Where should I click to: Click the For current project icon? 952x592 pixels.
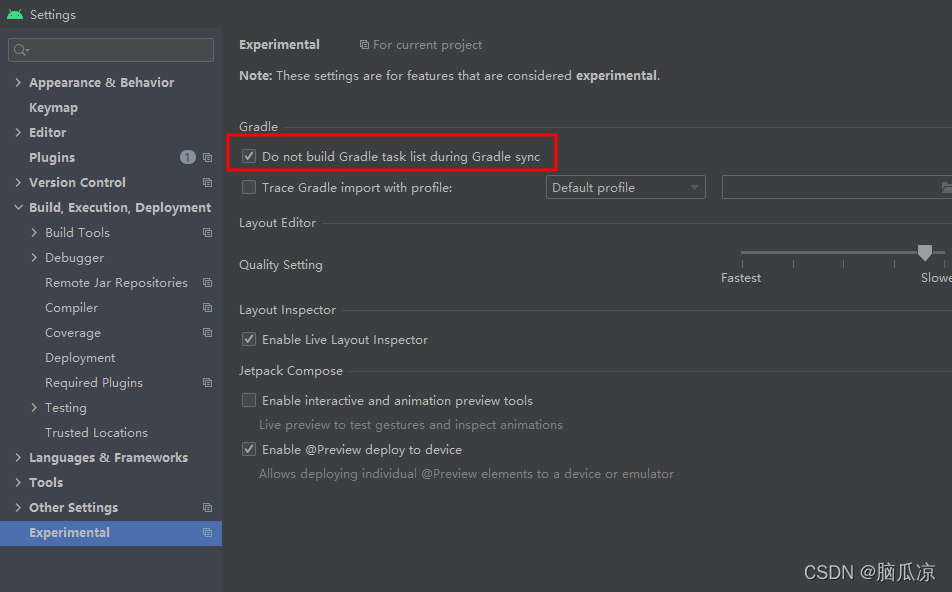click(x=364, y=45)
